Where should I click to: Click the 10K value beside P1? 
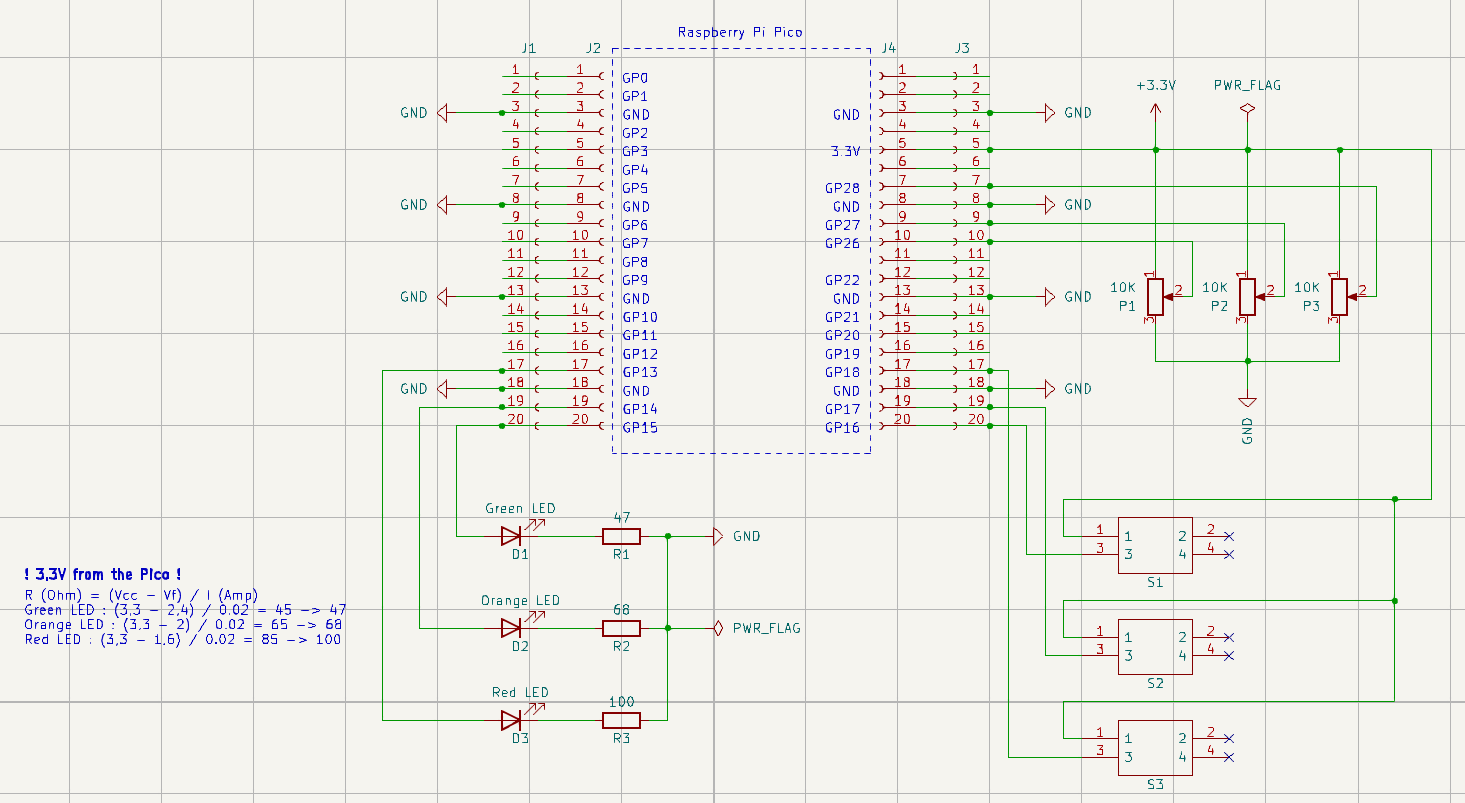pos(1123,288)
